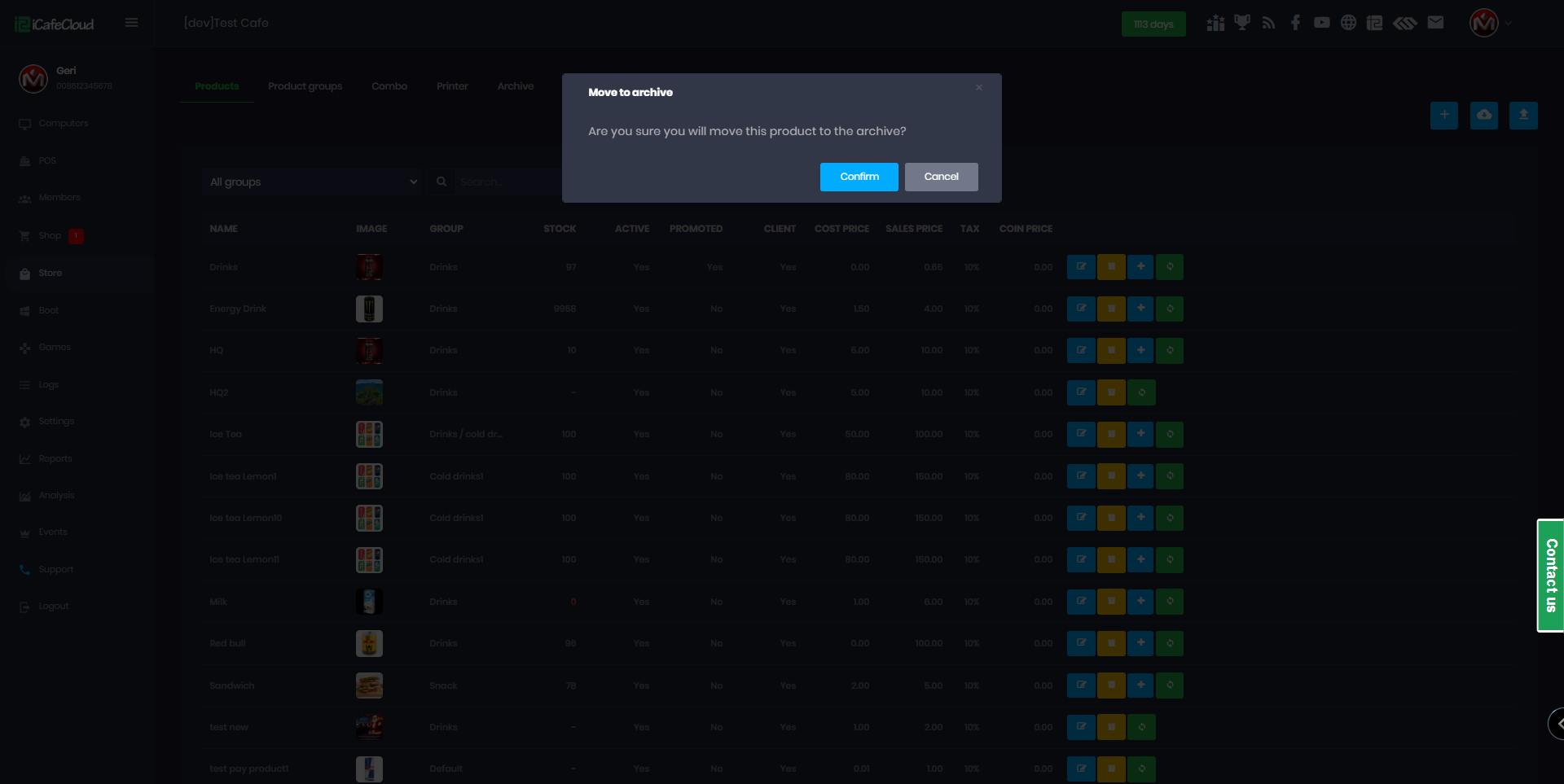Click the edit icon for Energy Drink

(x=1081, y=309)
